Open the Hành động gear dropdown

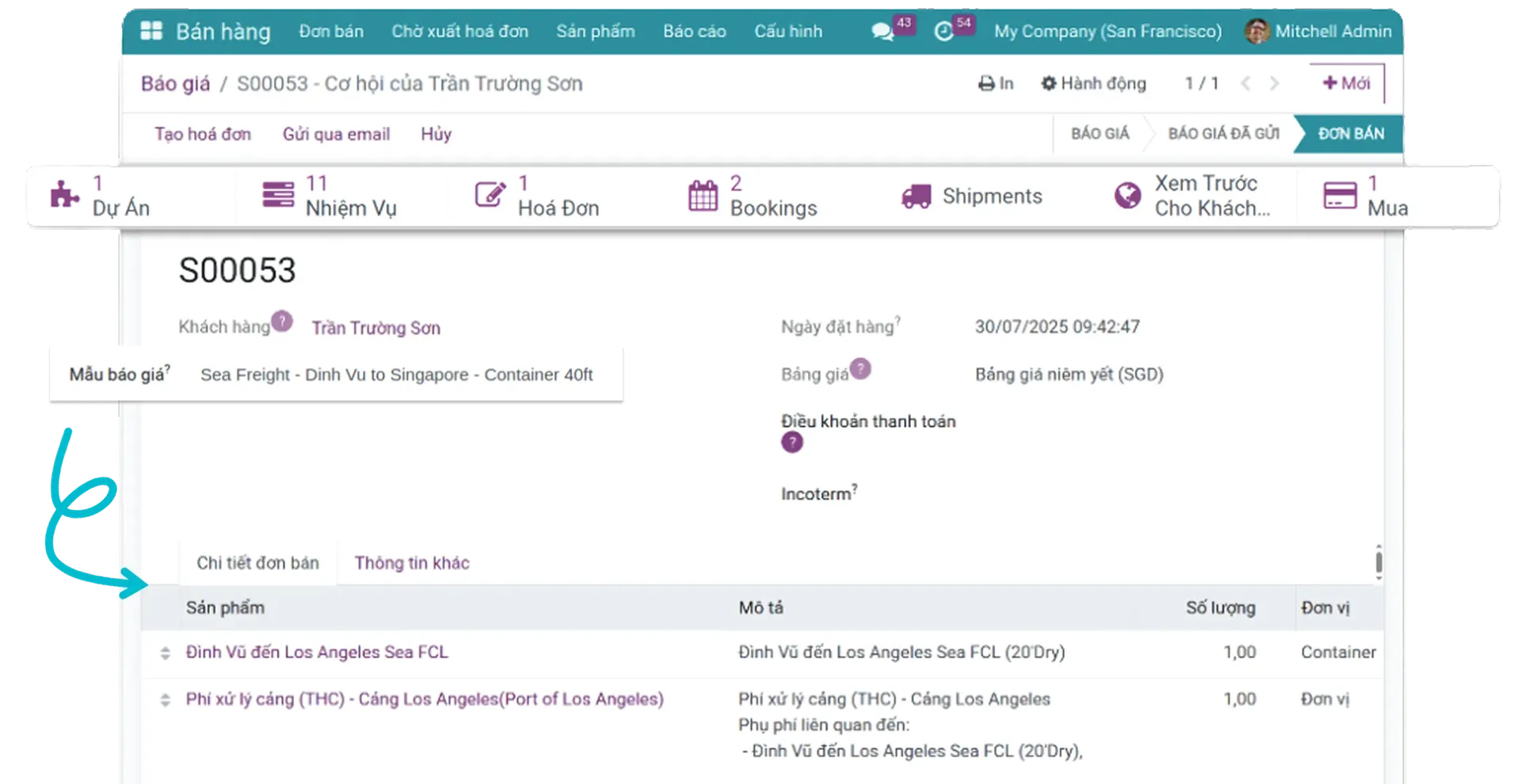pyautogui.click(x=1093, y=83)
